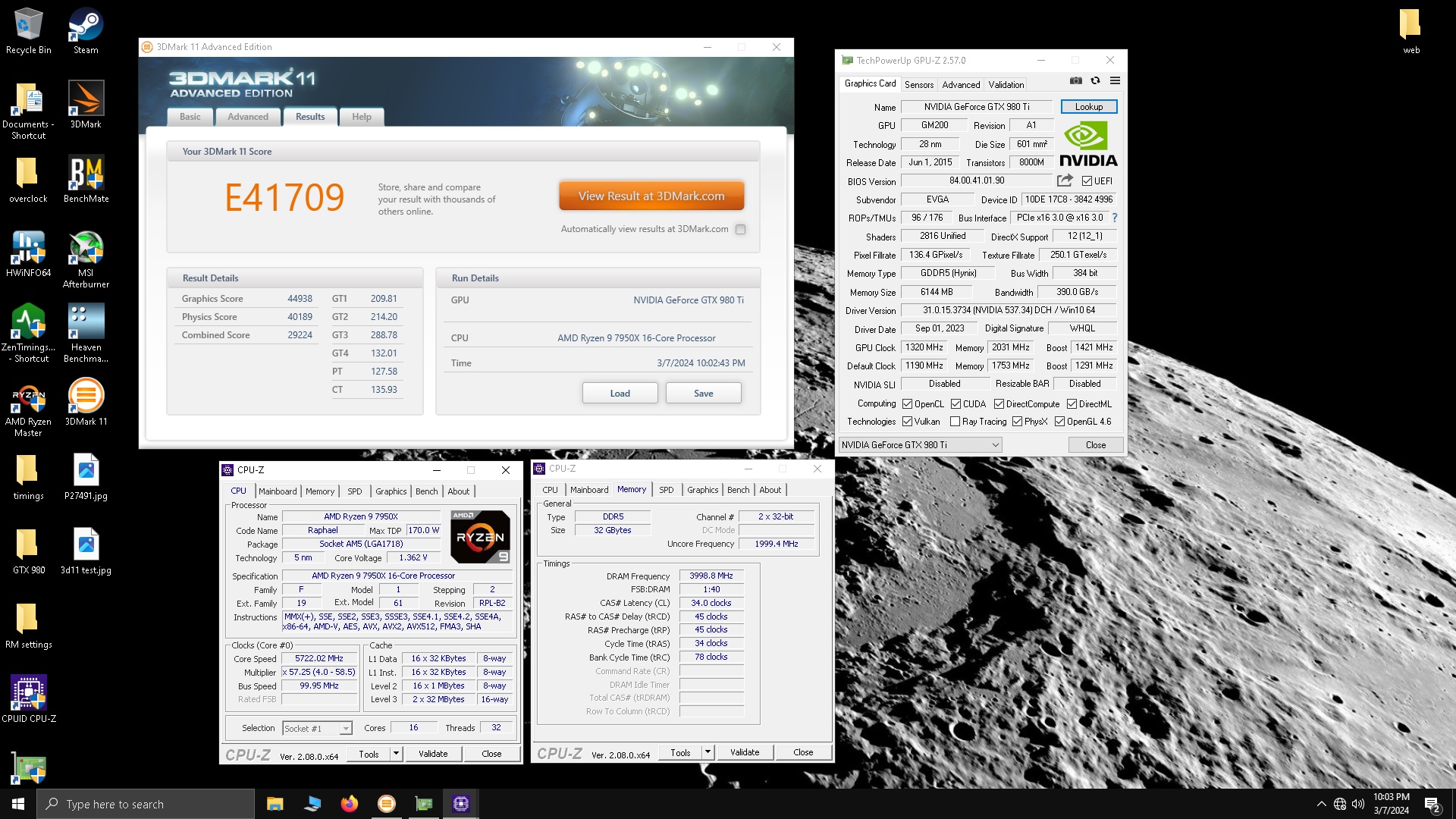1456x819 pixels.
Task: Click the Windows search box
Action: point(146,804)
